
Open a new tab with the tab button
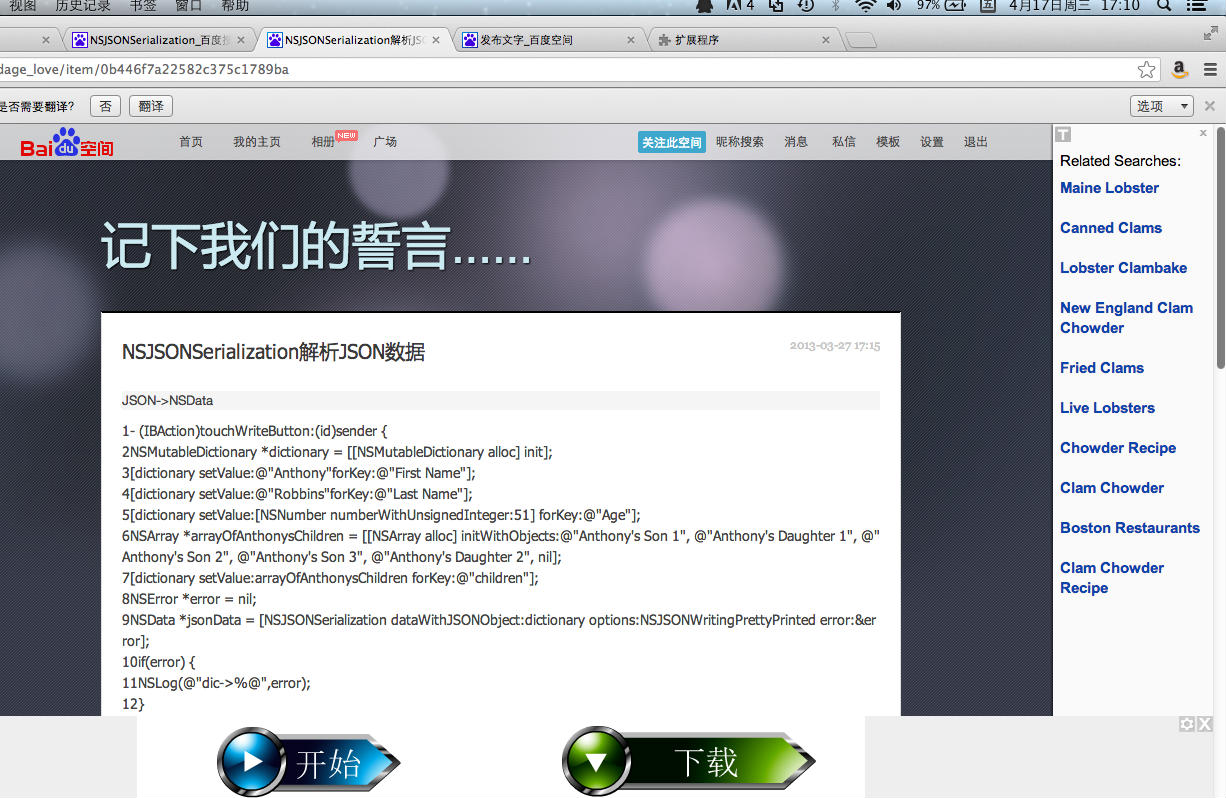point(861,40)
